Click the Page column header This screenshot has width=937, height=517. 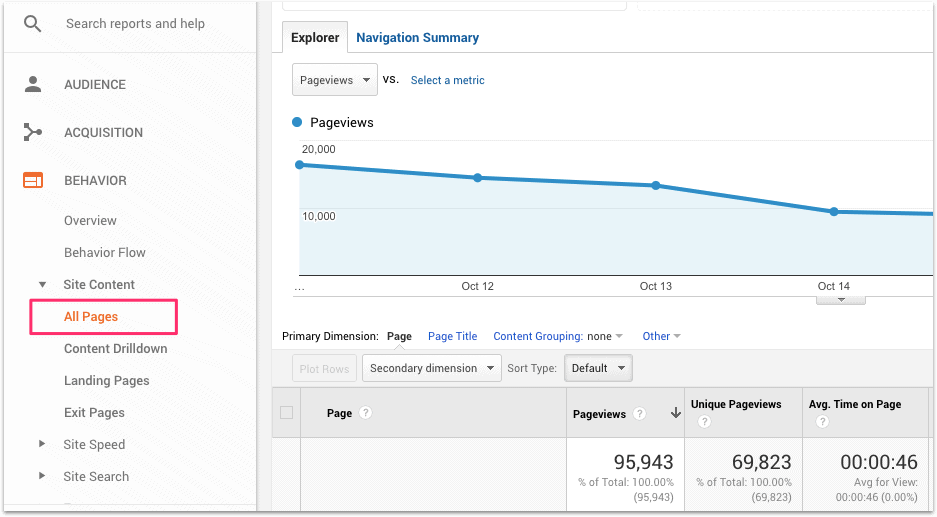(x=339, y=413)
